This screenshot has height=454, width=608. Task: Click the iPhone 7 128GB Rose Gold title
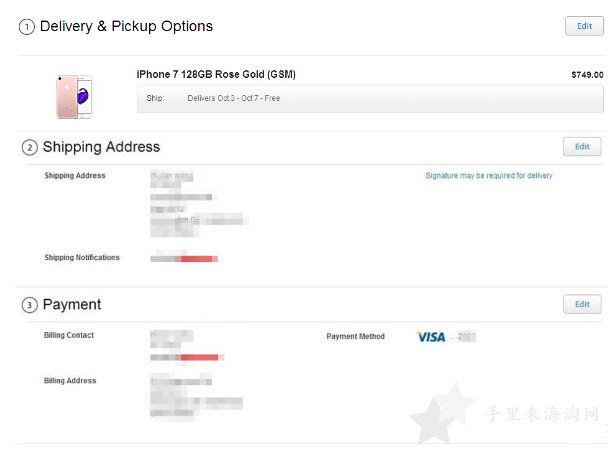click(x=216, y=74)
